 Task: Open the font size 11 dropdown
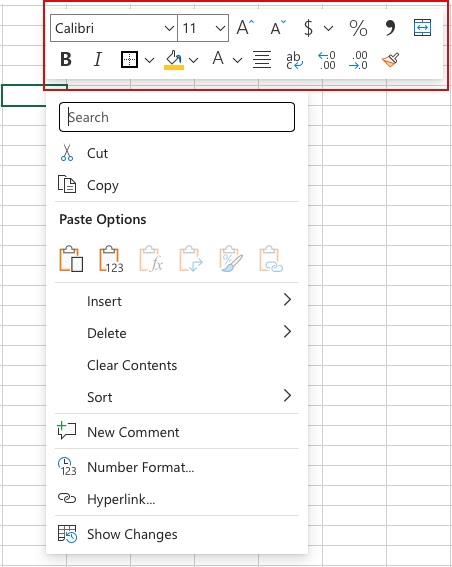click(203, 28)
